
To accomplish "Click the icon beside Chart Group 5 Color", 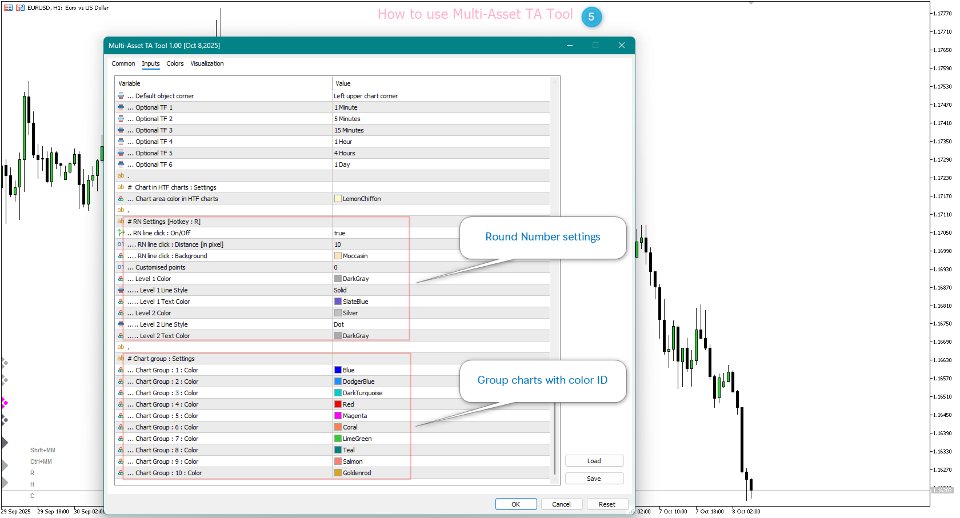I will [121, 416].
